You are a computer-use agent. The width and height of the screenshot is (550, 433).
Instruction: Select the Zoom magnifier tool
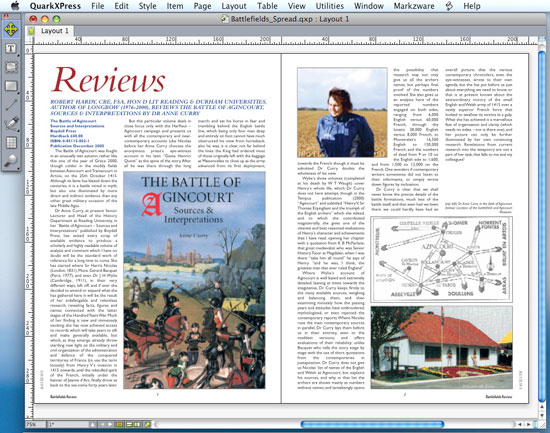click(x=11, y=160)
